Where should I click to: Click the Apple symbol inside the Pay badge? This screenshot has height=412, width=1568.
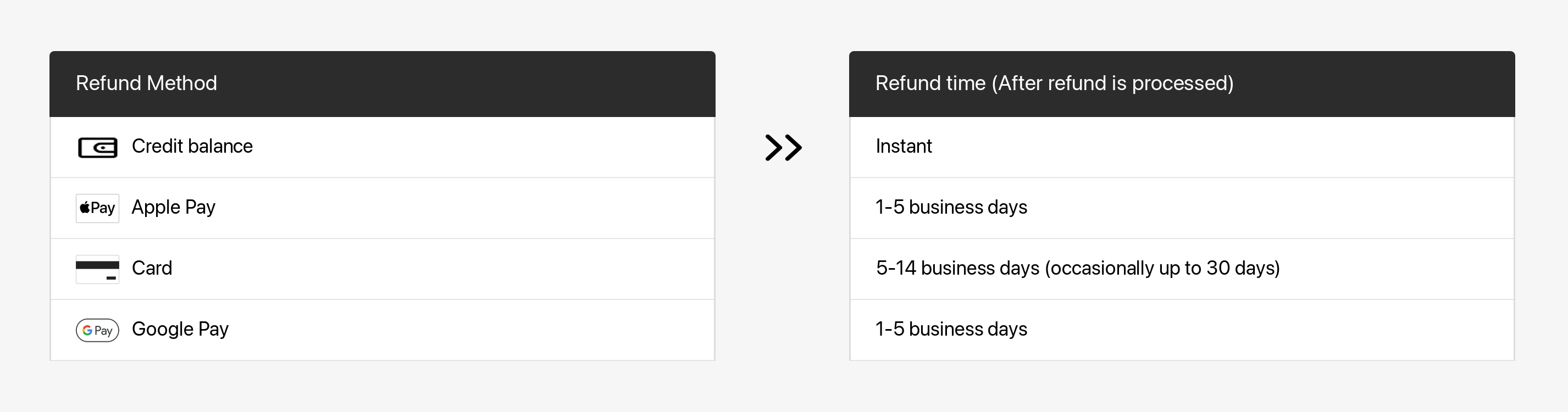85,208
